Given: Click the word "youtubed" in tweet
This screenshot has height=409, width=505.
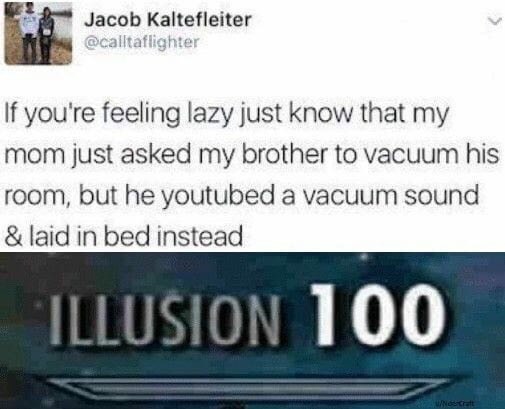Looking at the screenshot, I should (x=220, y=196).
